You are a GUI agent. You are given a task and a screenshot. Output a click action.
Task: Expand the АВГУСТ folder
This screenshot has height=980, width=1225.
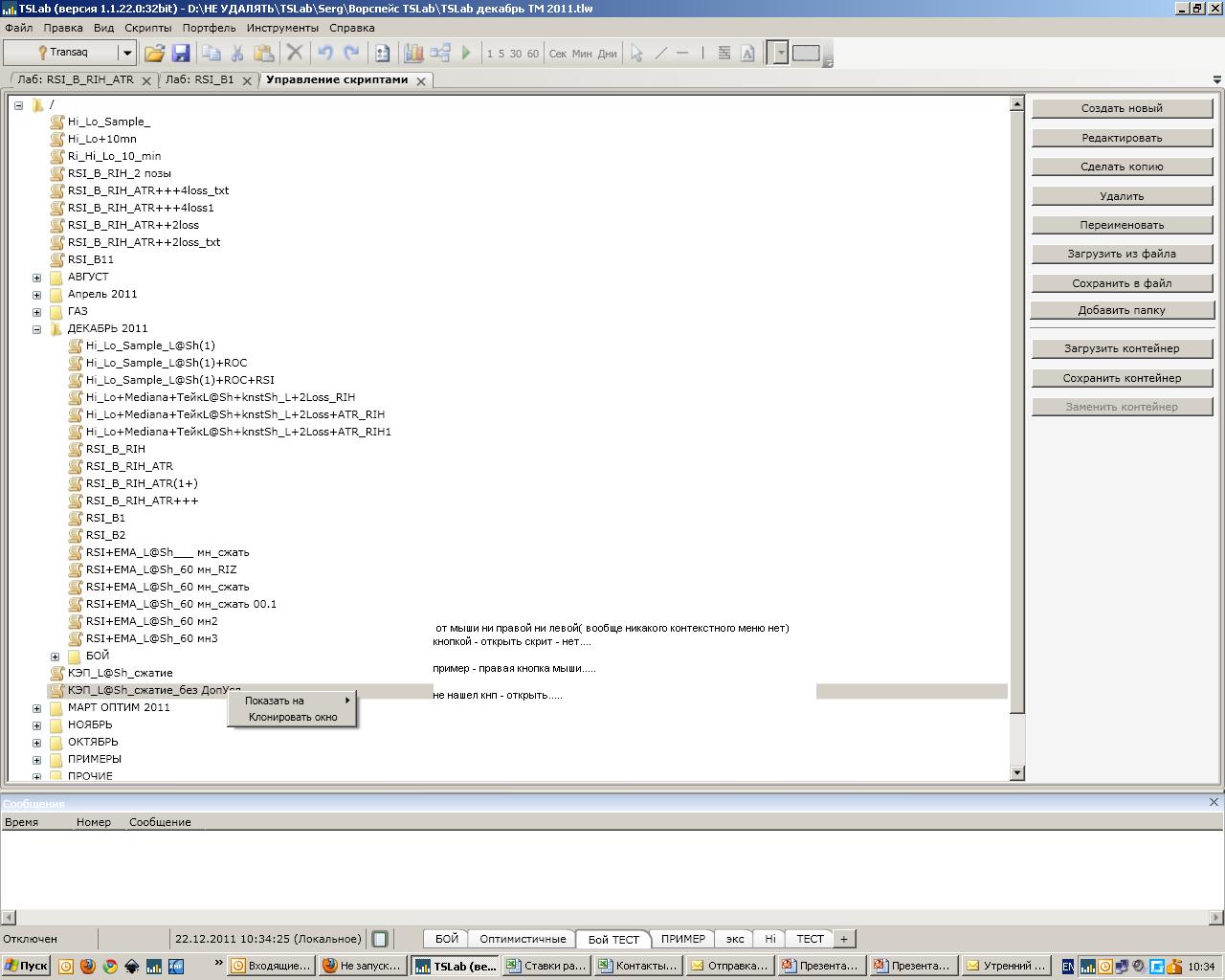pyautogui.click(x=37, y=278)
